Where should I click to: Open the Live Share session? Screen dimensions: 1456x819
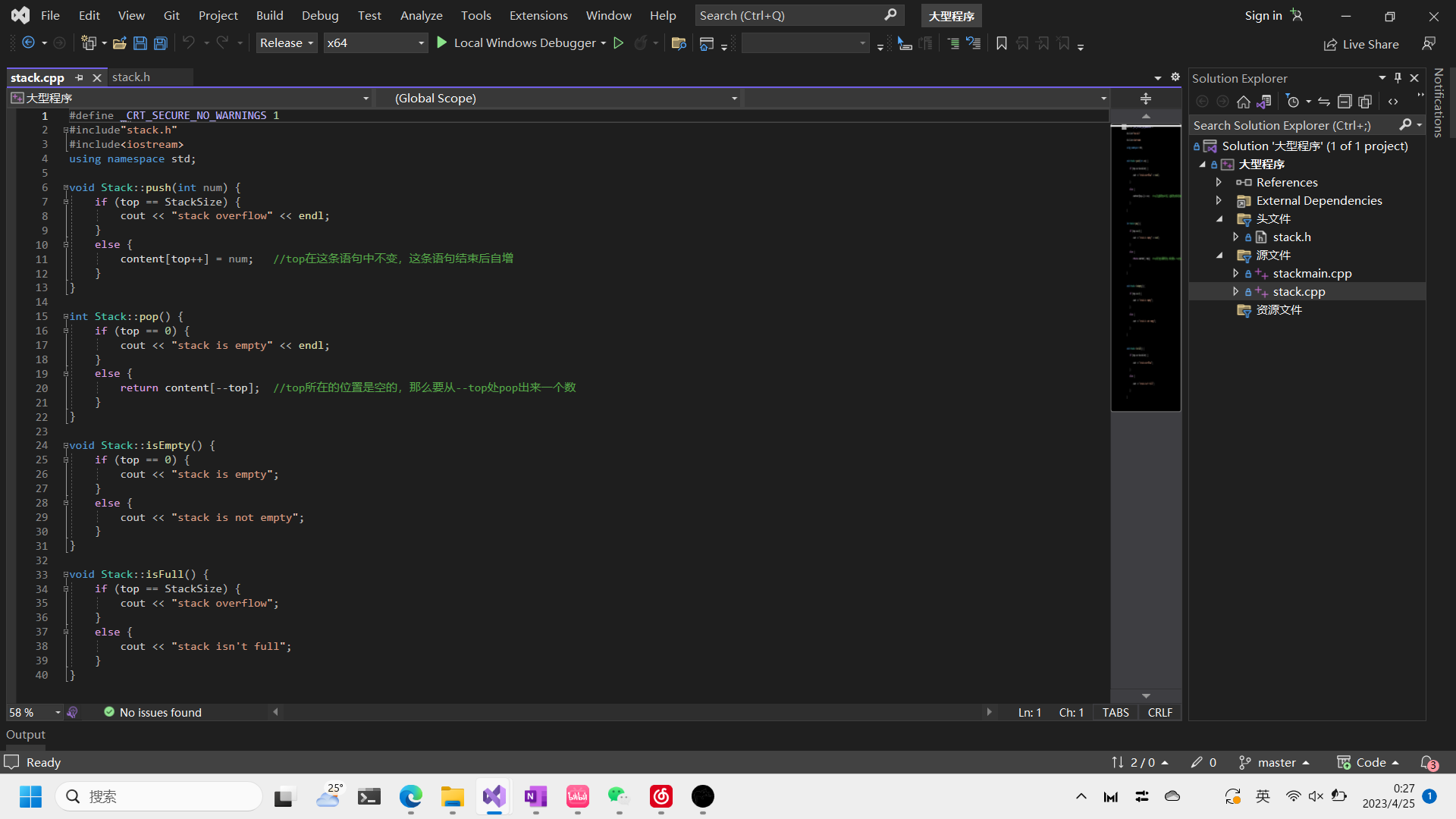(x=1361, y=44)
